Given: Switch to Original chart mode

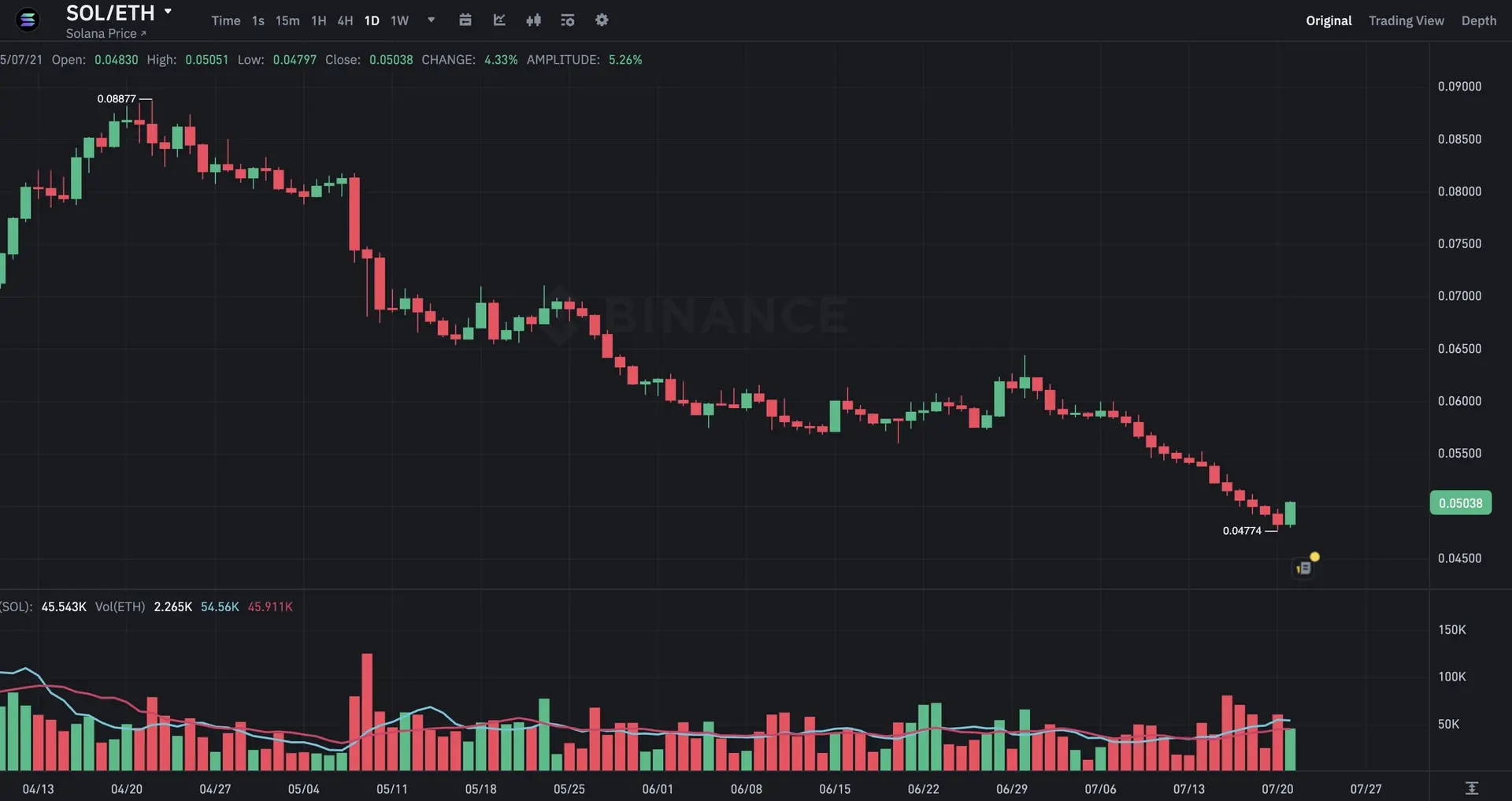Looking at the screenshot, I should pyautogui.click(x=1329, y=21).
